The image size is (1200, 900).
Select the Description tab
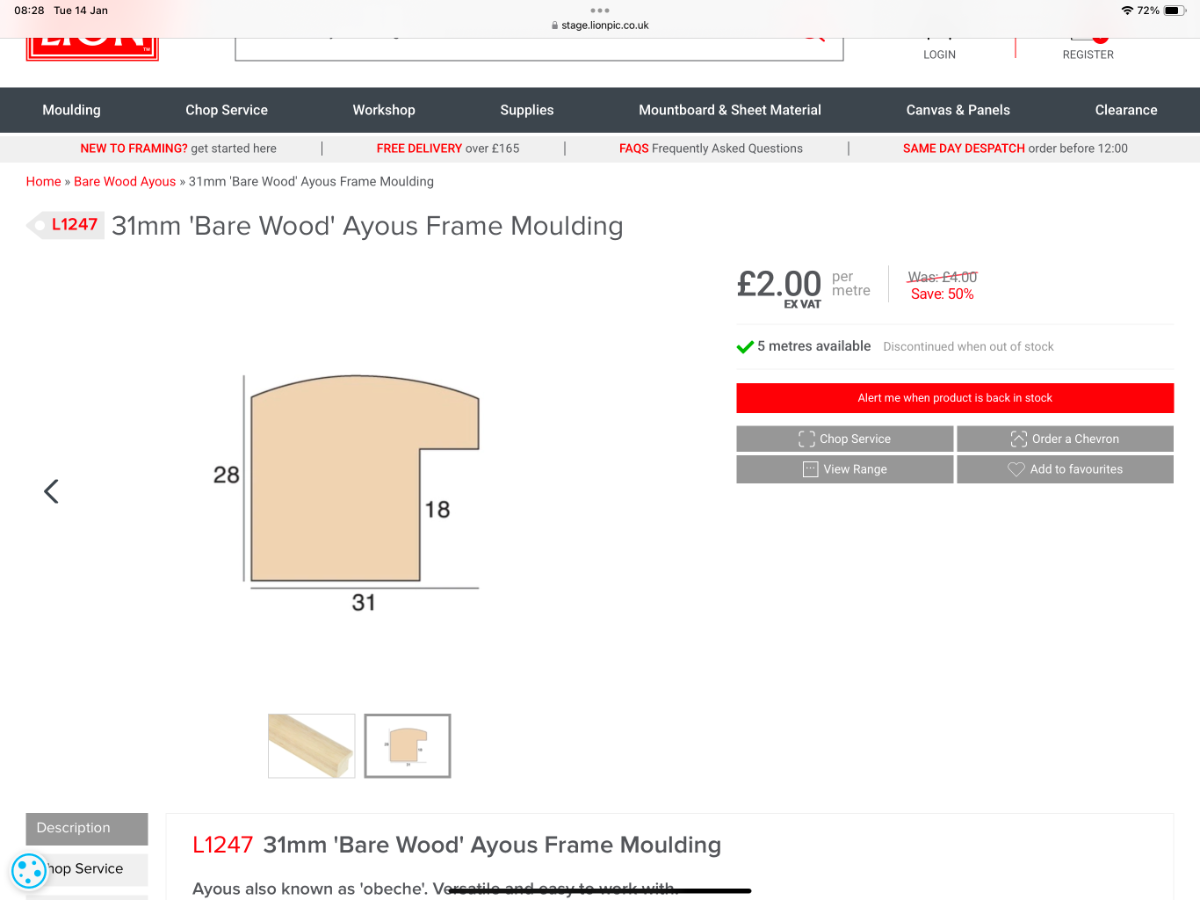[87, 828]
